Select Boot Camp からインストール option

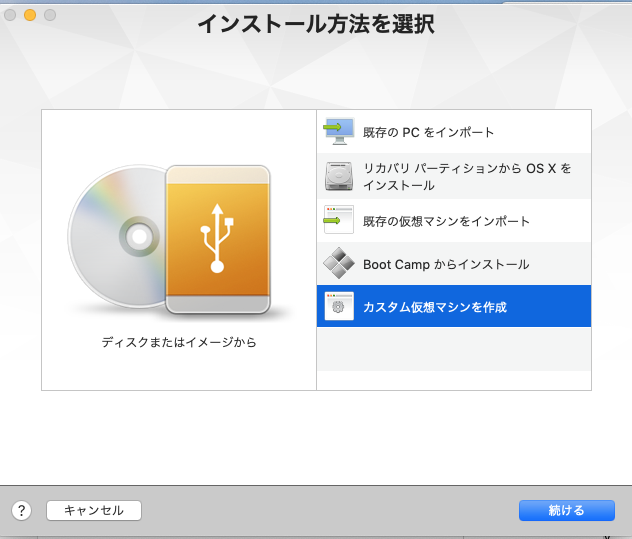[x=454, y=264]
